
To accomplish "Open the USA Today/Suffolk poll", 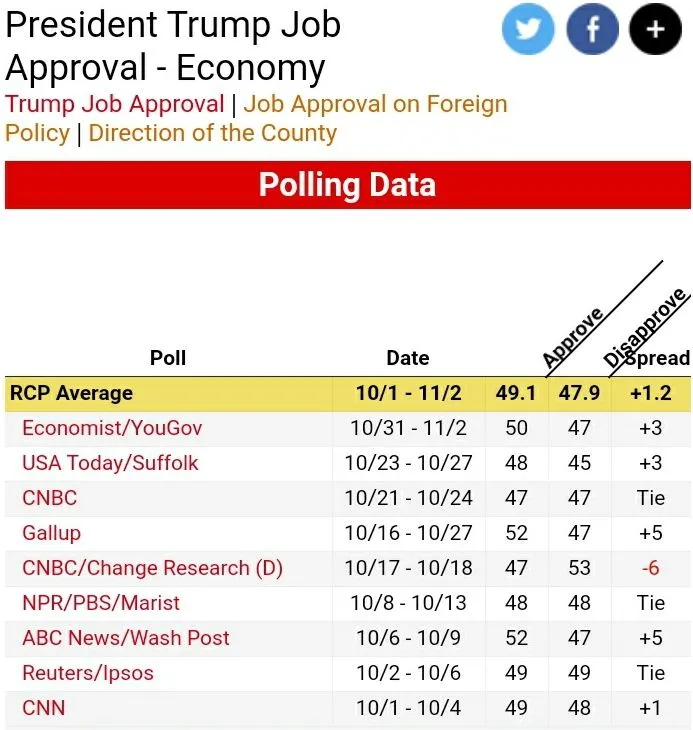I will coord(110,463).
